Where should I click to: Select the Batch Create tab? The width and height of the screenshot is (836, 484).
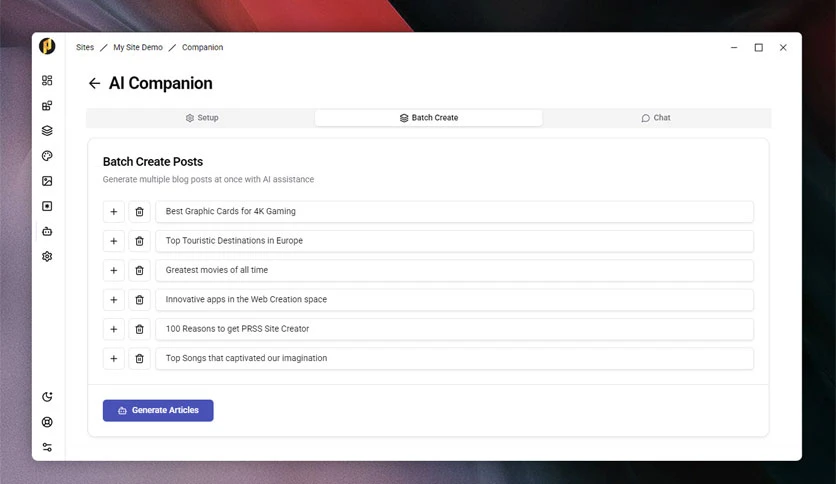pos(429,118)
